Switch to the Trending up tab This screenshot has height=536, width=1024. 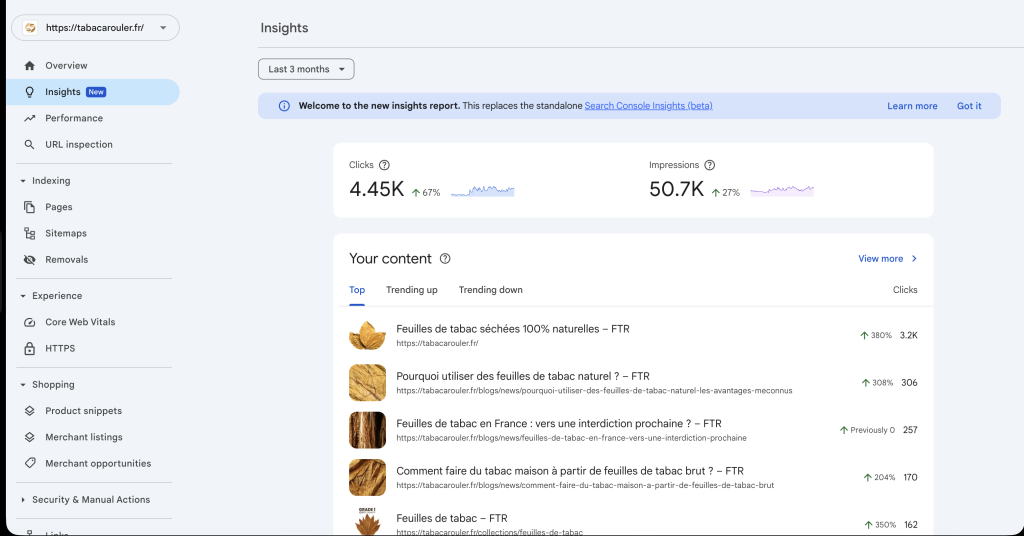[412, 290]
